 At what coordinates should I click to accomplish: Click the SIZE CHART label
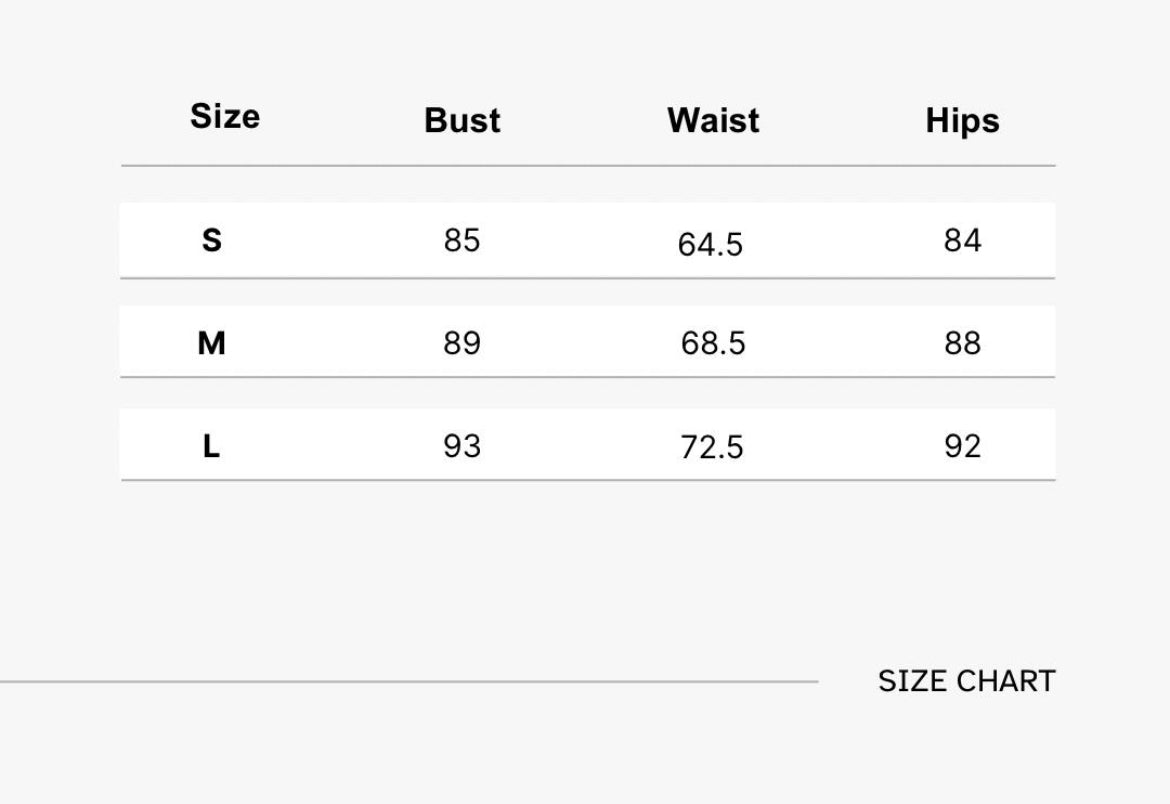(966, 681)
